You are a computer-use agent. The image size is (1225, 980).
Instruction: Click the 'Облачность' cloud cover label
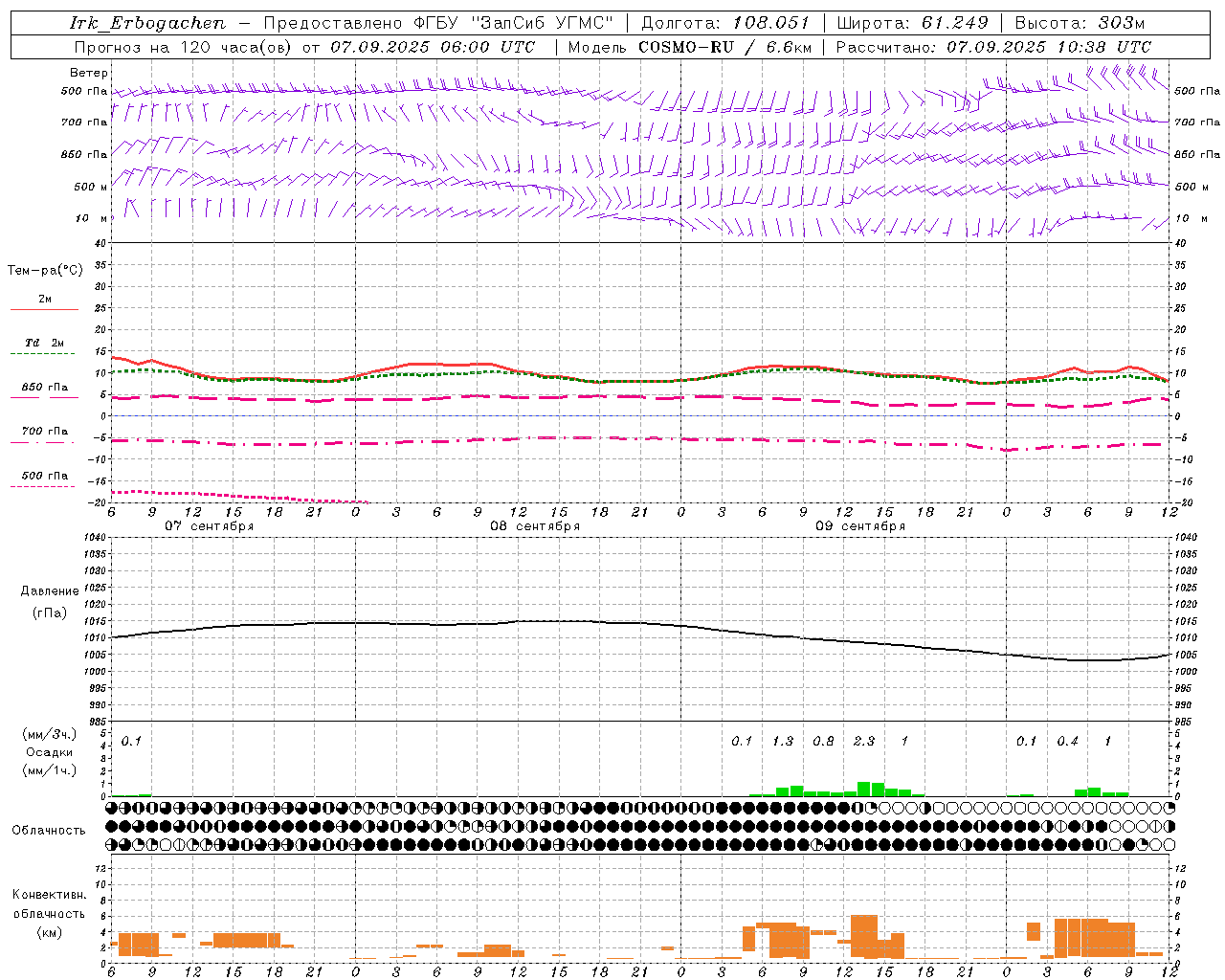pos(49,831)
